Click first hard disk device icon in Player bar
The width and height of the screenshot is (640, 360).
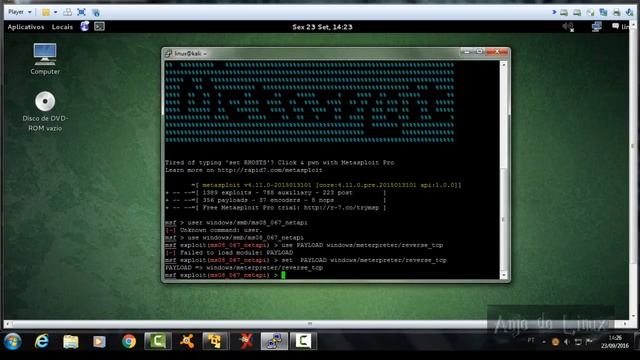point(564,13)
